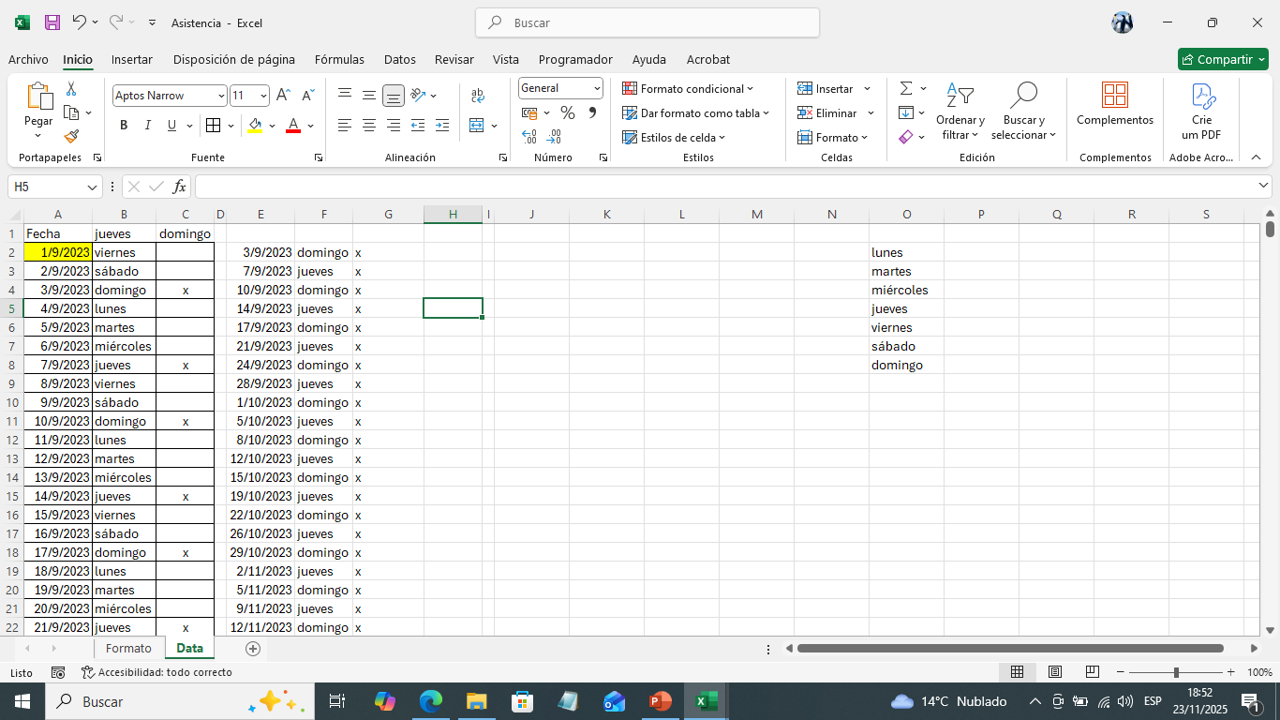
Task: Toggle italic formatting
Action: coord(148,125)
